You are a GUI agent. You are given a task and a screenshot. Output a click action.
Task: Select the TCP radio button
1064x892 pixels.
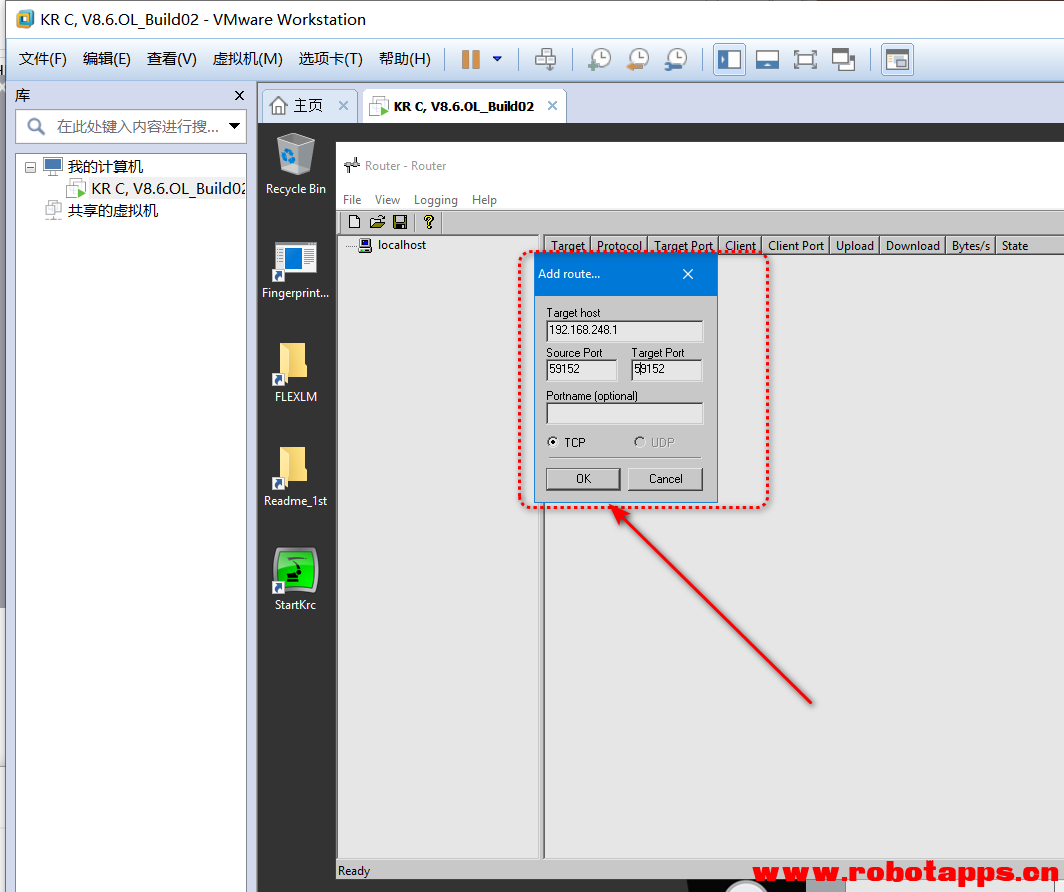click(x=553, y=442)
